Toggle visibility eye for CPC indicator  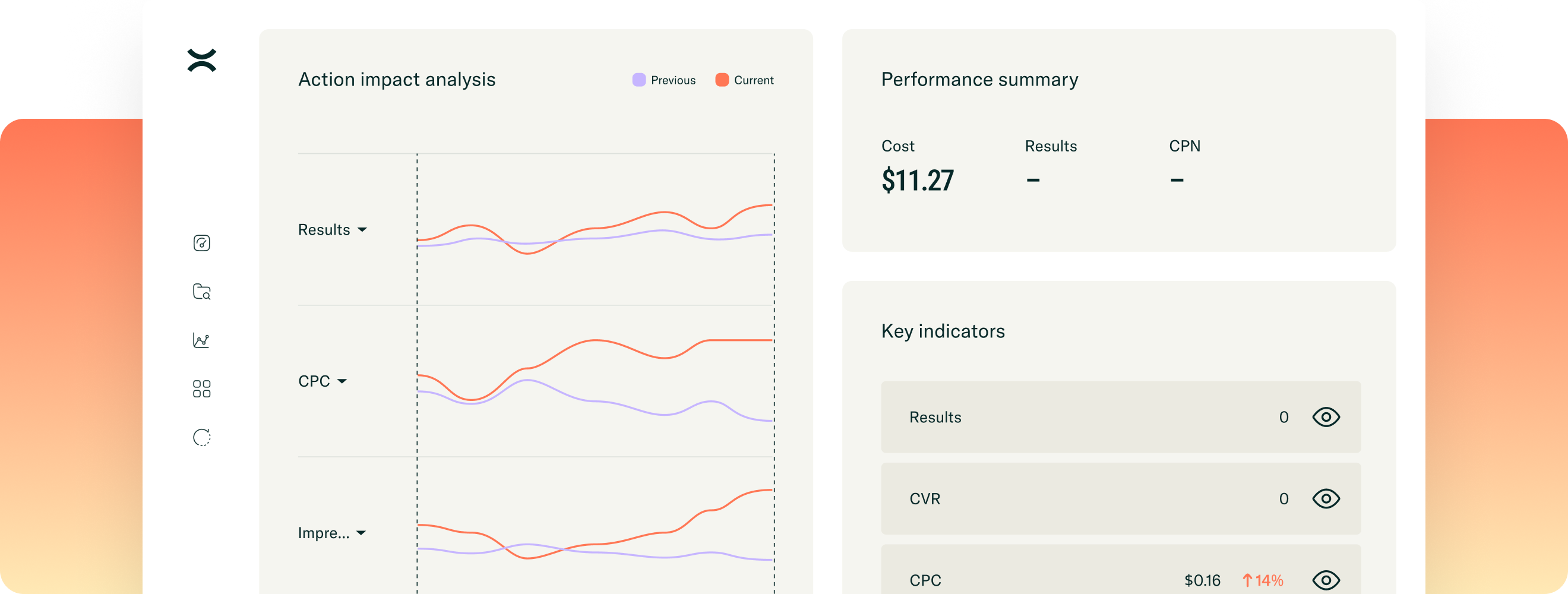pos(1326,580)
